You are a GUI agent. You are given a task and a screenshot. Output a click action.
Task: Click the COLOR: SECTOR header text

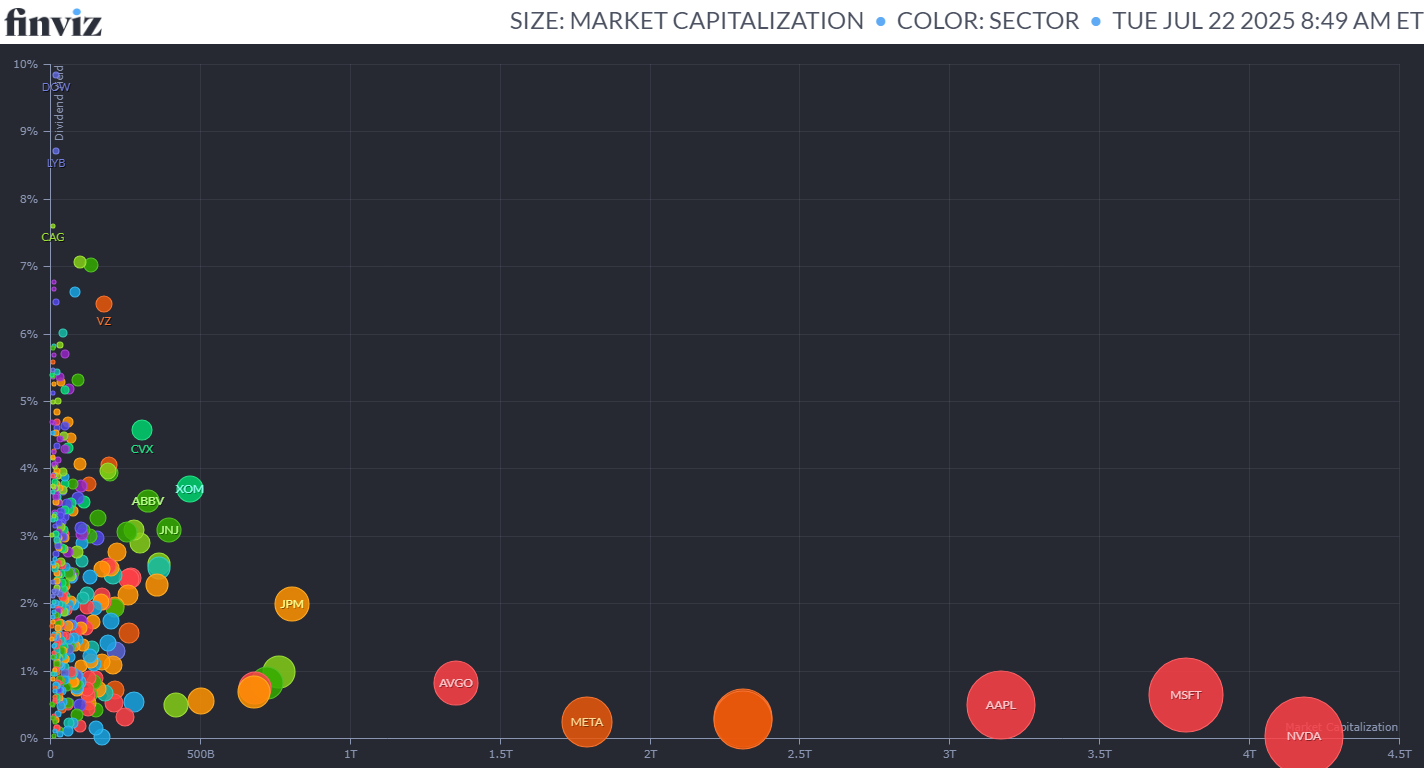pyautogui.click(x=988, y=21)
